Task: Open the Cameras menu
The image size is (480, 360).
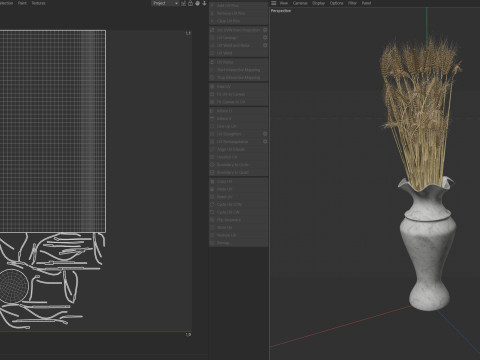Action: (x=300, y=3)
